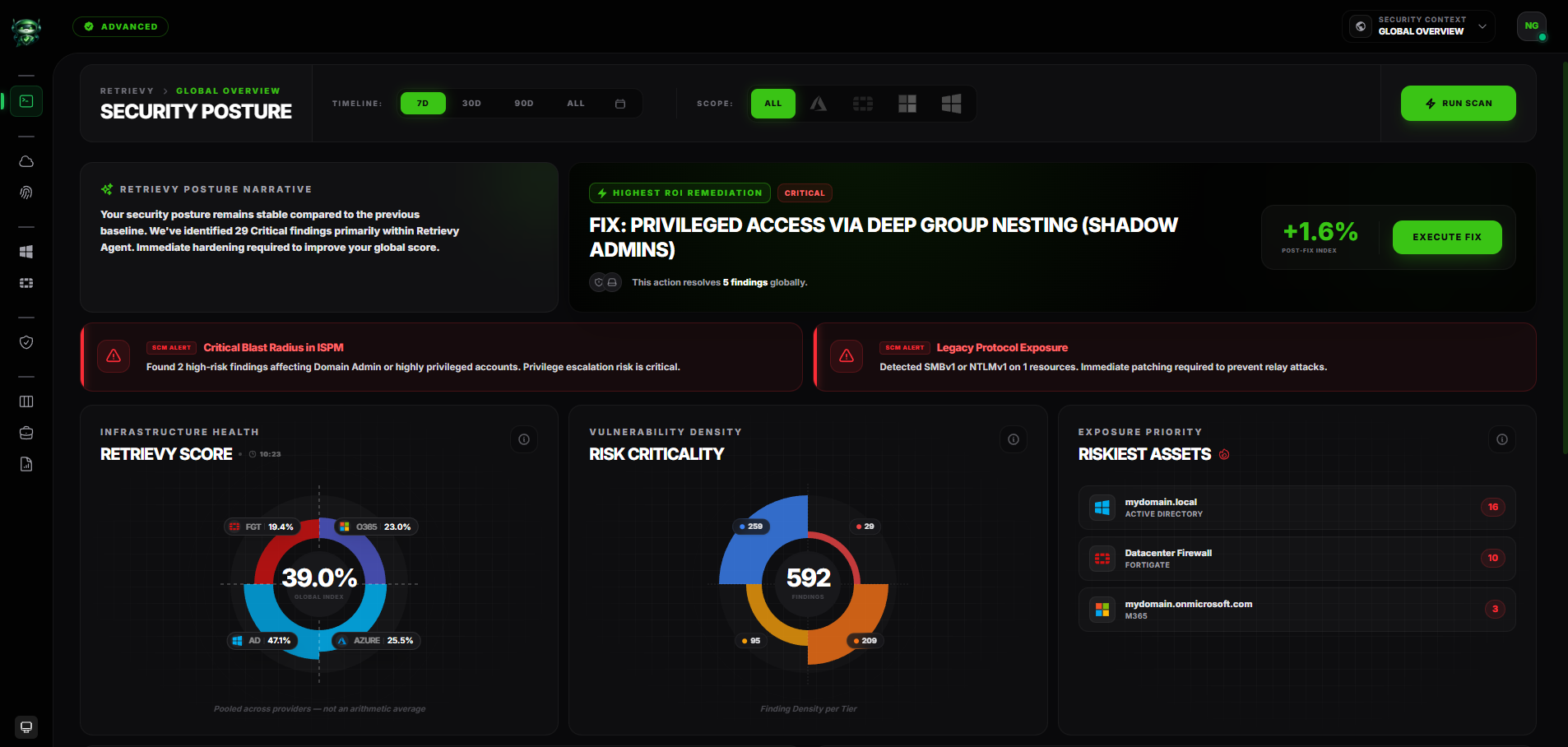Open the Datacenter Firewall FortiGate asset
Image resolution: width=1568 pixels, height=747 pixels.
pos(1297,559)
